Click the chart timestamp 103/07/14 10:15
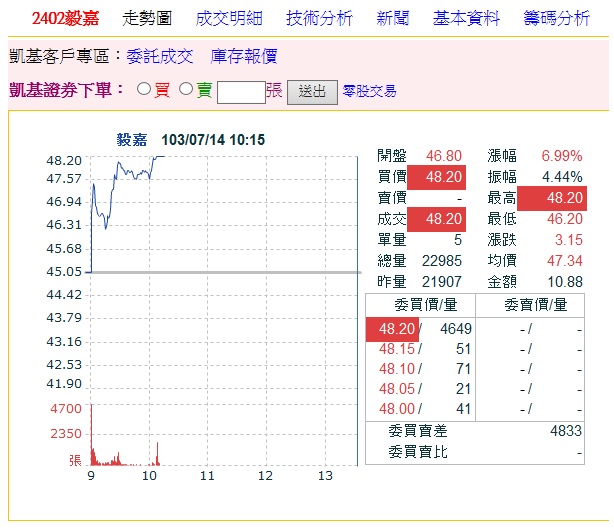 (x=213, y=140)
